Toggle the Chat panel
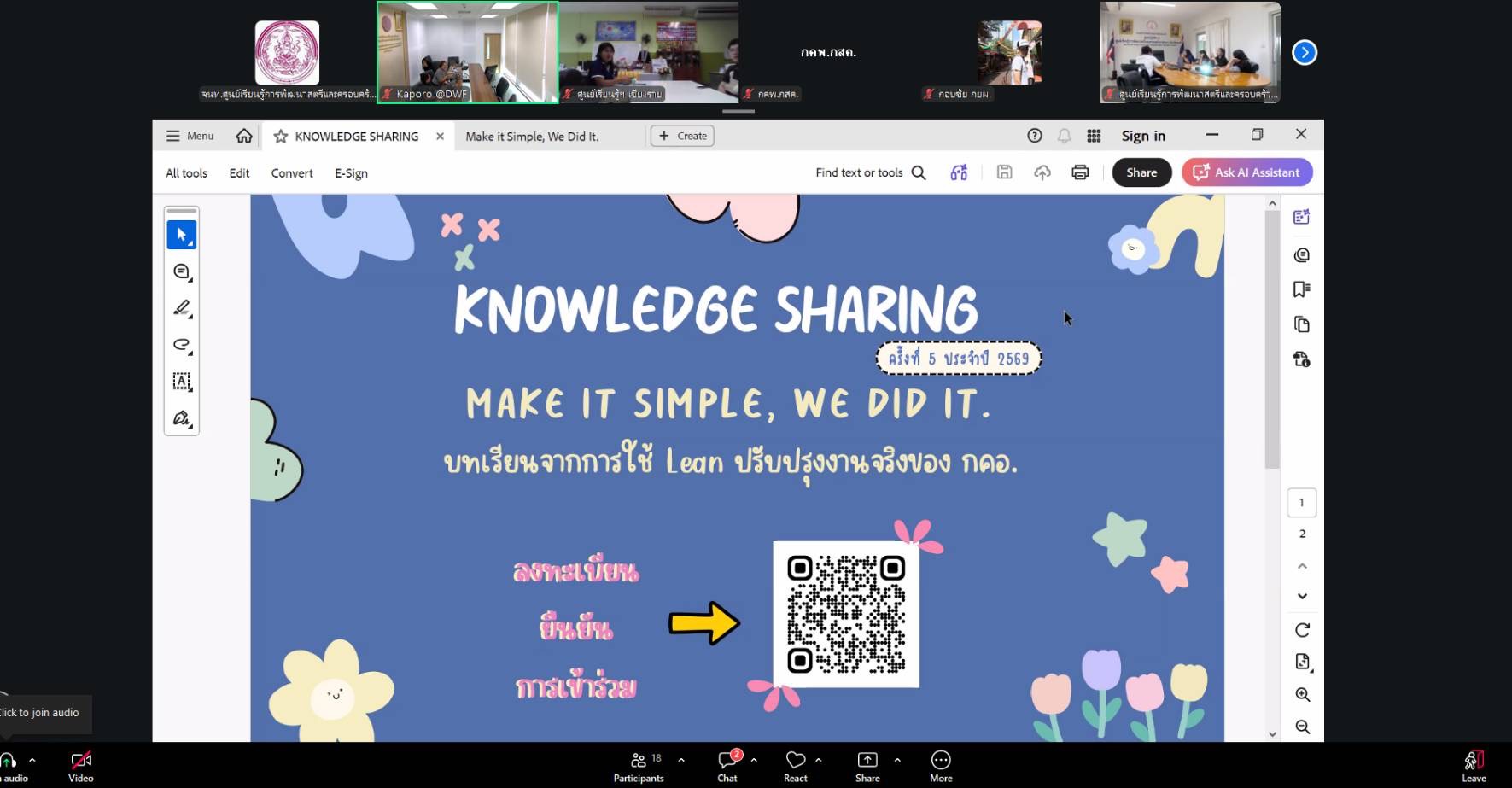 click(x=727, y=766)
